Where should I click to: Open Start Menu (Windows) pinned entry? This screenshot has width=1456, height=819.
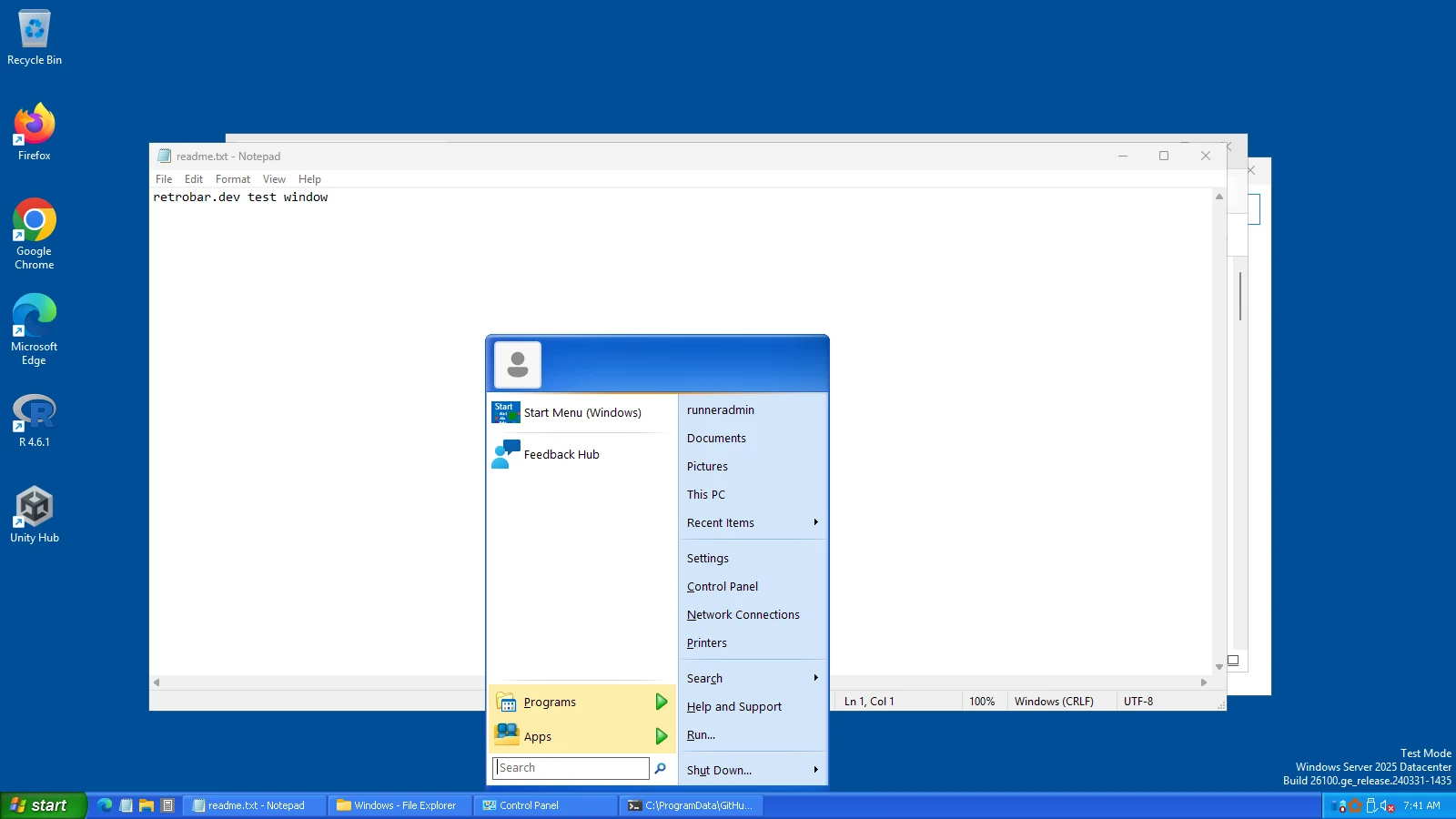[581, 413]
